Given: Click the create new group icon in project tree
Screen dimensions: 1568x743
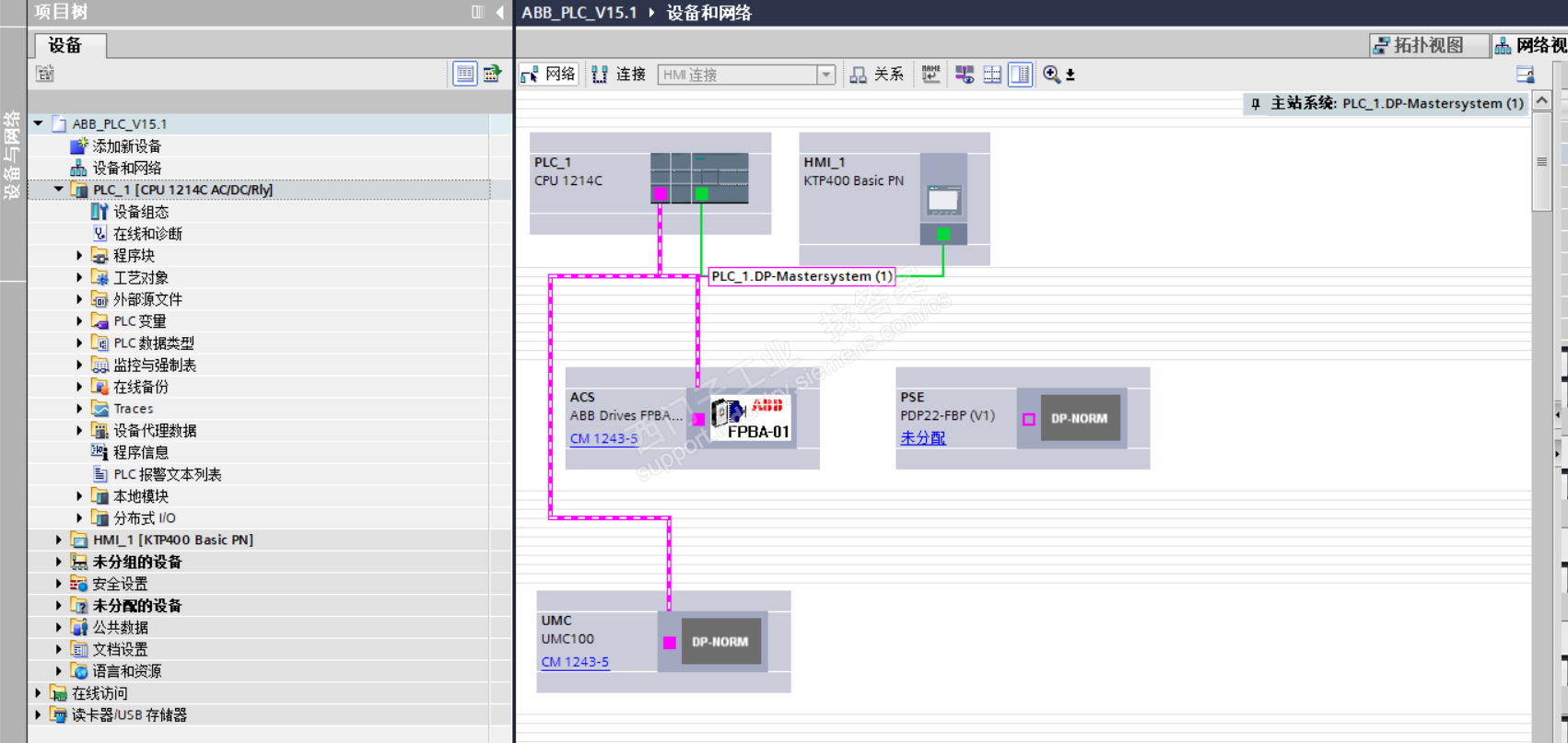Looking at the screenshot, I should point(44,74).
